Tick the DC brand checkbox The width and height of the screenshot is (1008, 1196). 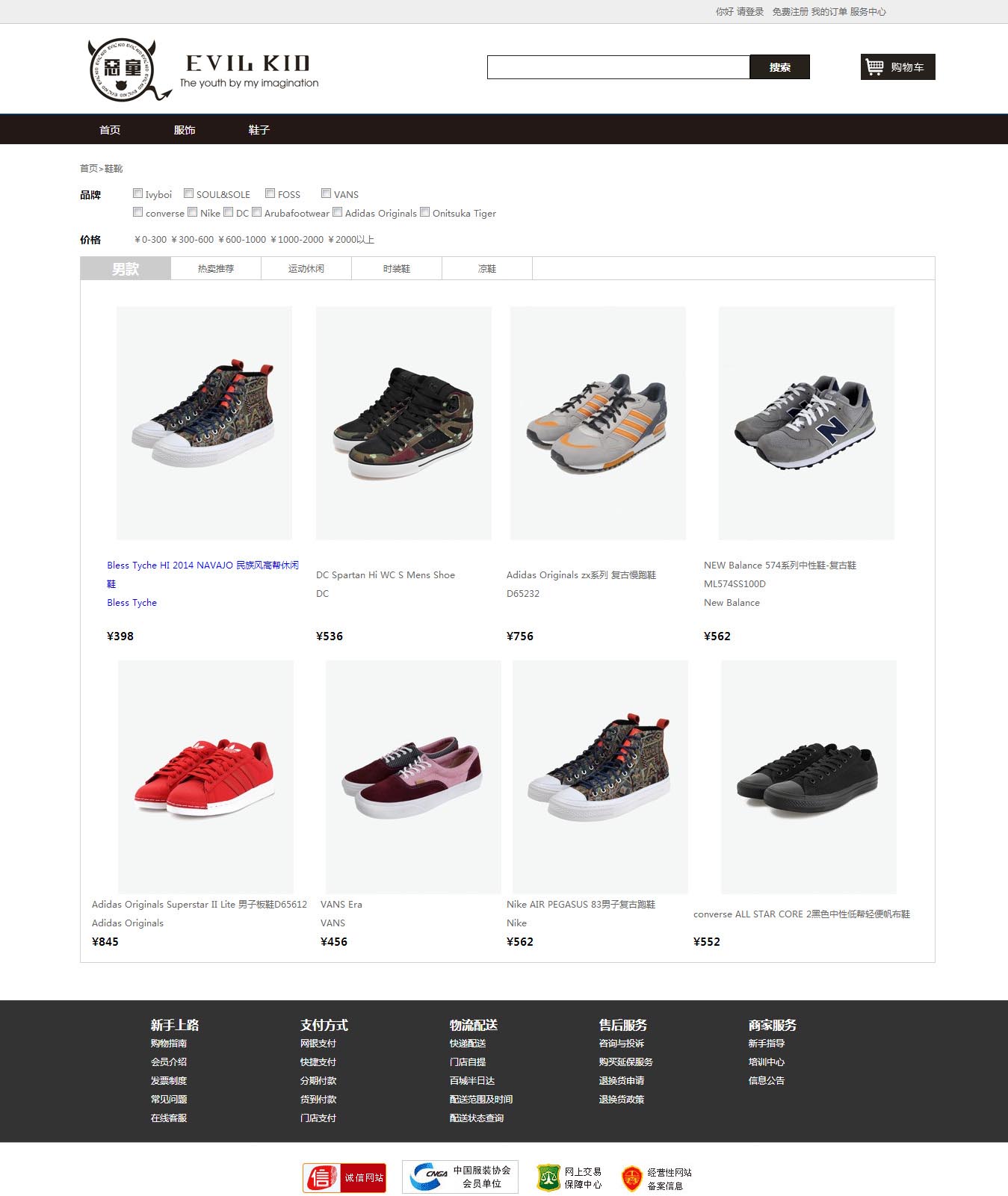pos(228,212)
